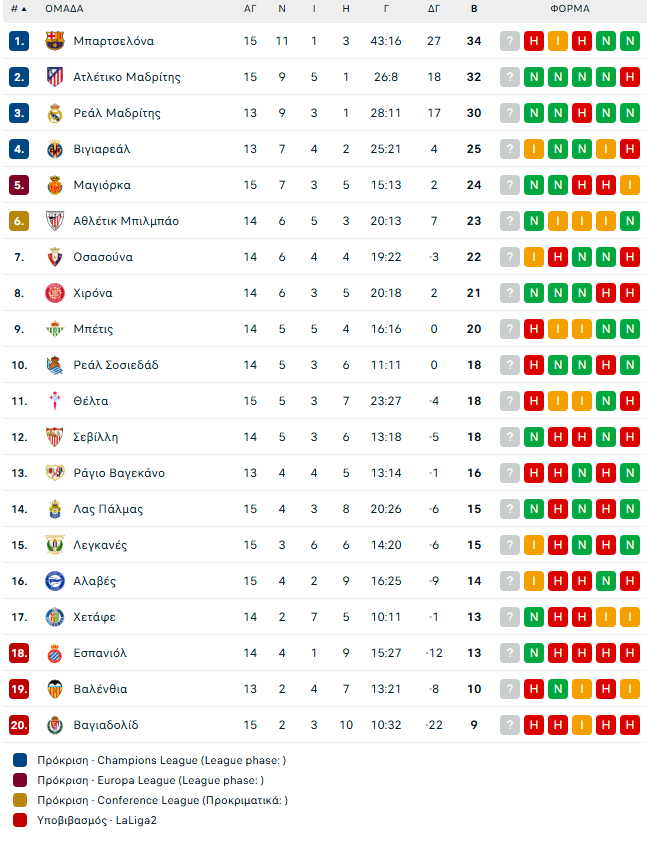Open the Βαγιαδολίδ team link
647x843 pixels.
106,725
